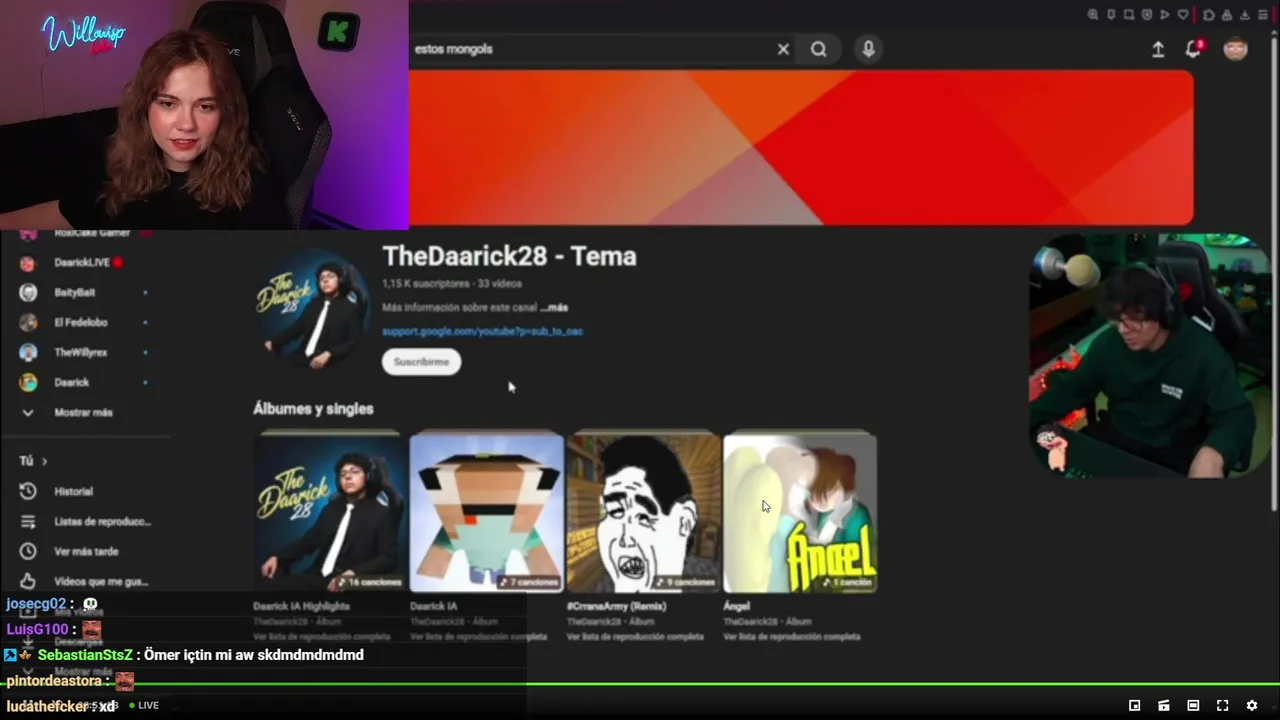This screenshot has height=720, width=1280.
Task: Open the Daarick IA album cover
Action: click(486, 512)
